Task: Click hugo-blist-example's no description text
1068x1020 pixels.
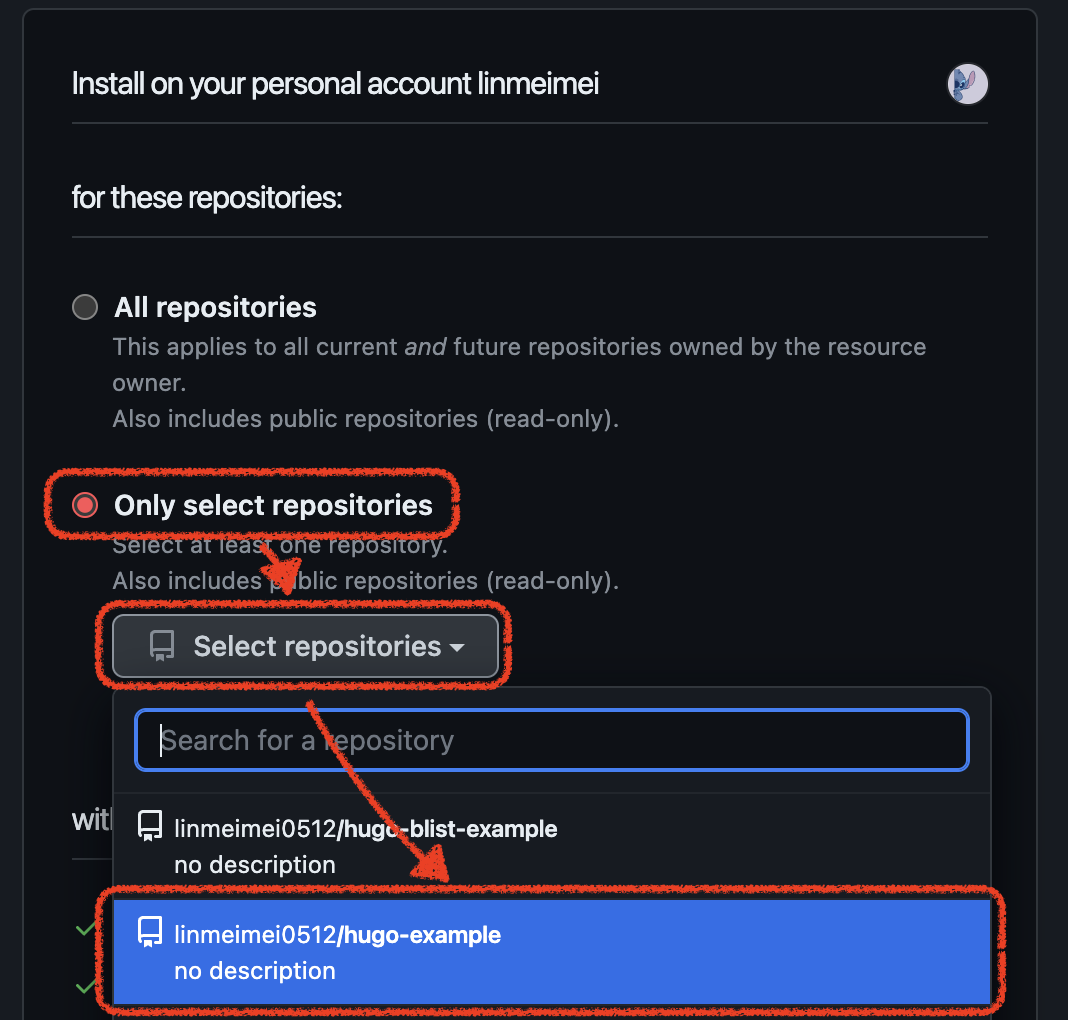Action: (x=255, y=865)
